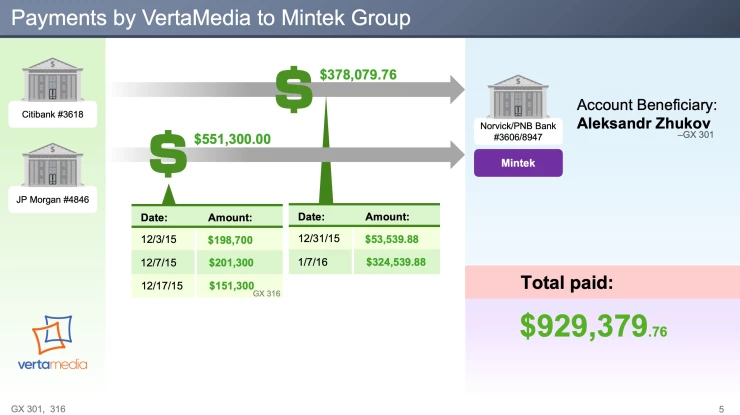740x415 pixels.
Task: Click the JP Morgan bank building icon
Action: coord(52,161)
